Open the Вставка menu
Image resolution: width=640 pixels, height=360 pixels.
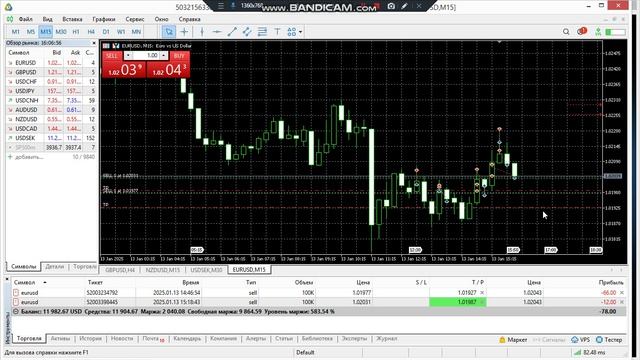coord(72,19)
